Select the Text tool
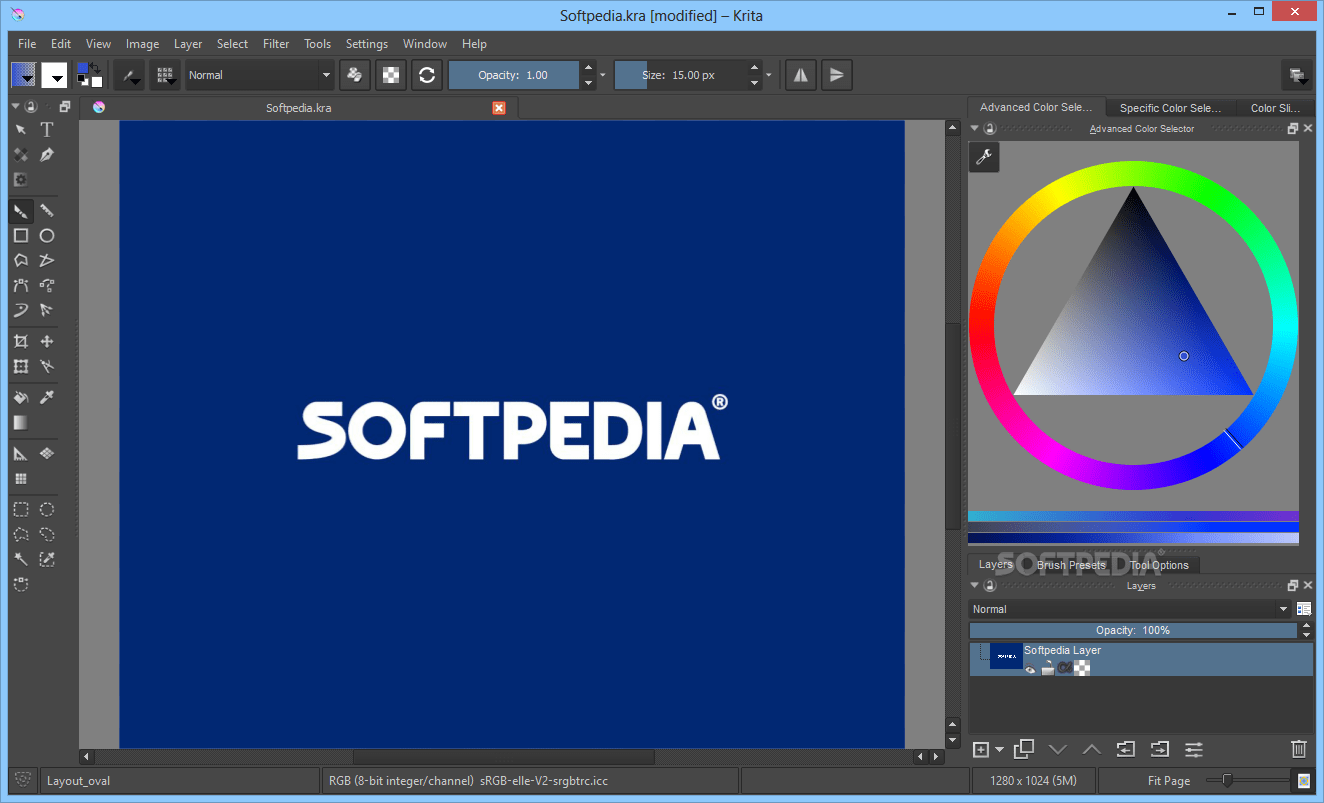The width and height of the screenshot is (1324, 803). coord(46,129)
